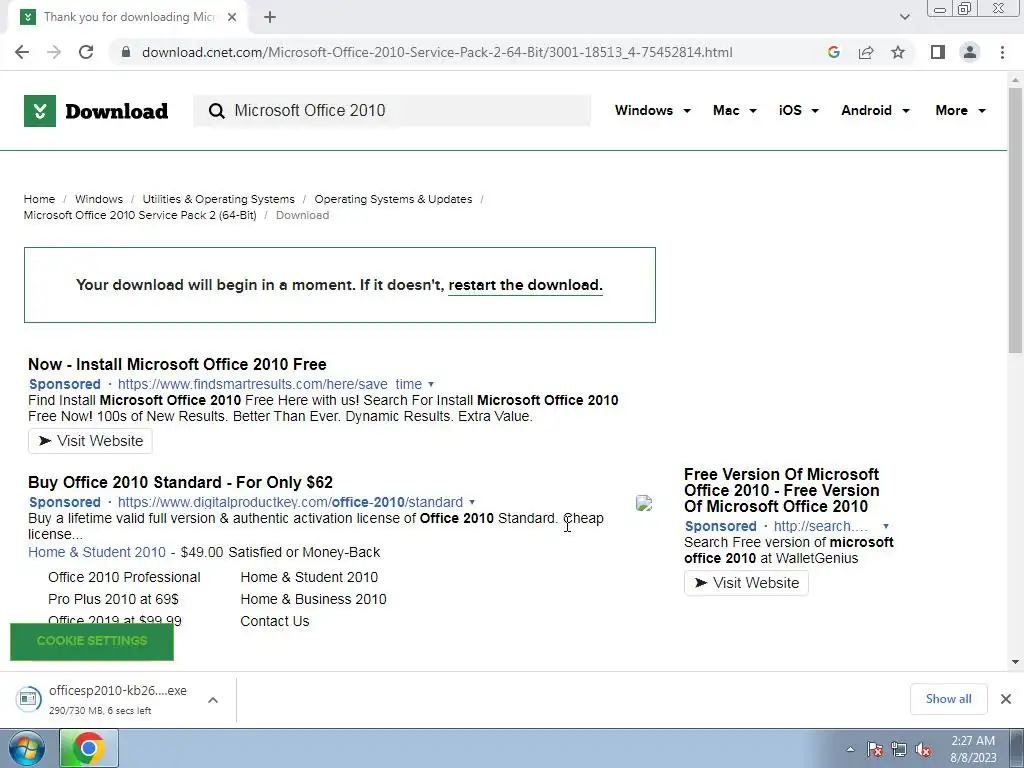Open Operating Systems & Updates breadcrumb
1024x768 pixels.
(x=393, y=199)
